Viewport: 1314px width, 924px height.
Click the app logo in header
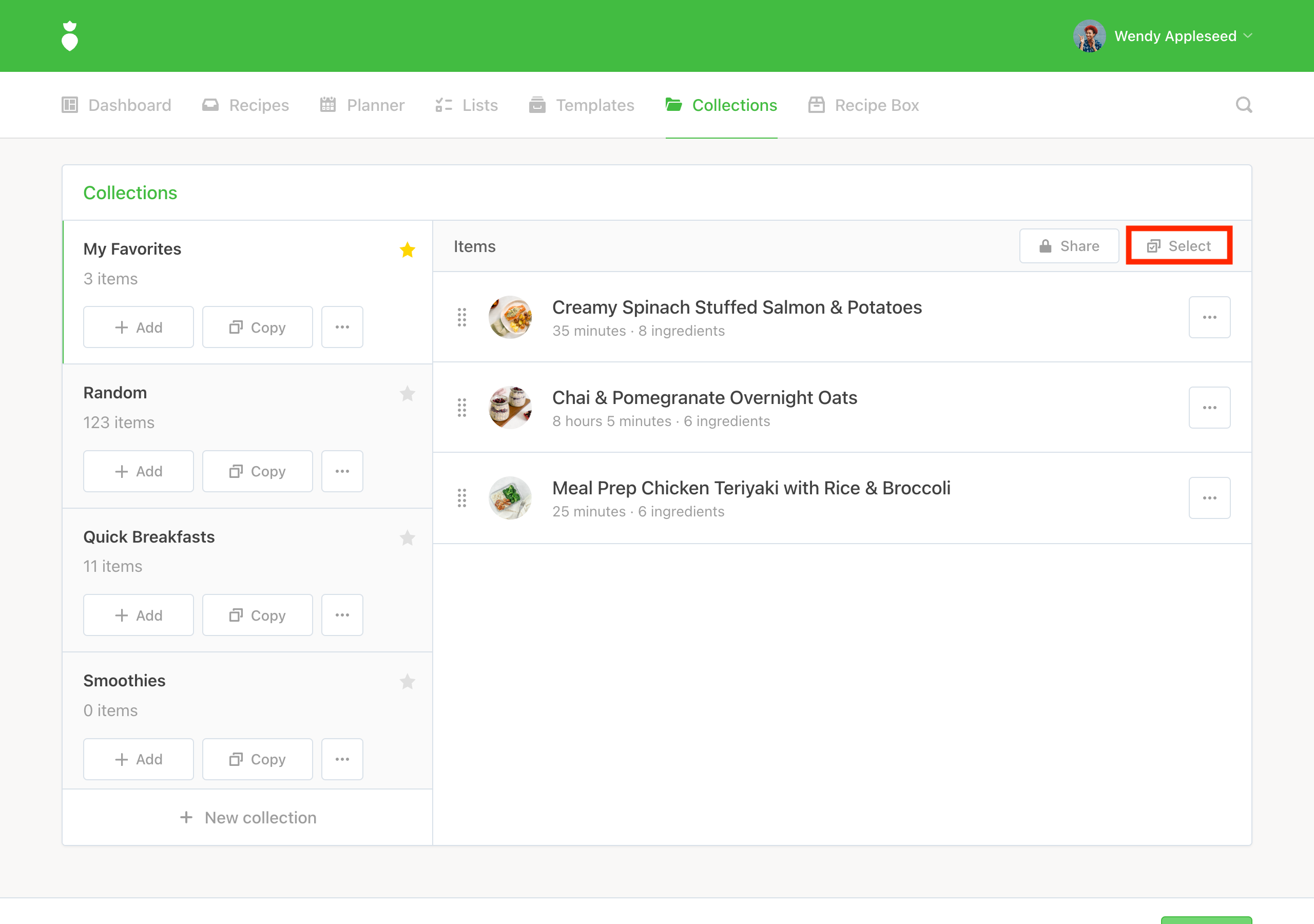[x=69, y=36]
